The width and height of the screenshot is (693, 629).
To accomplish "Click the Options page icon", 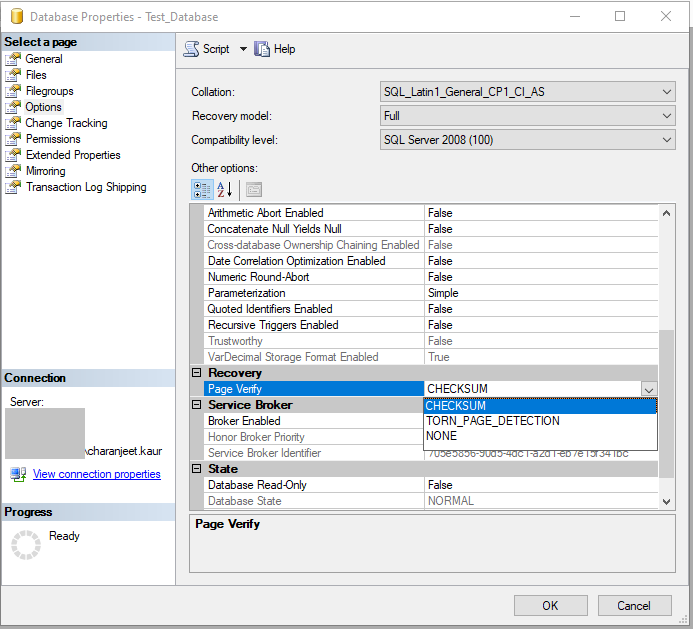I will (x=13, y=107).
